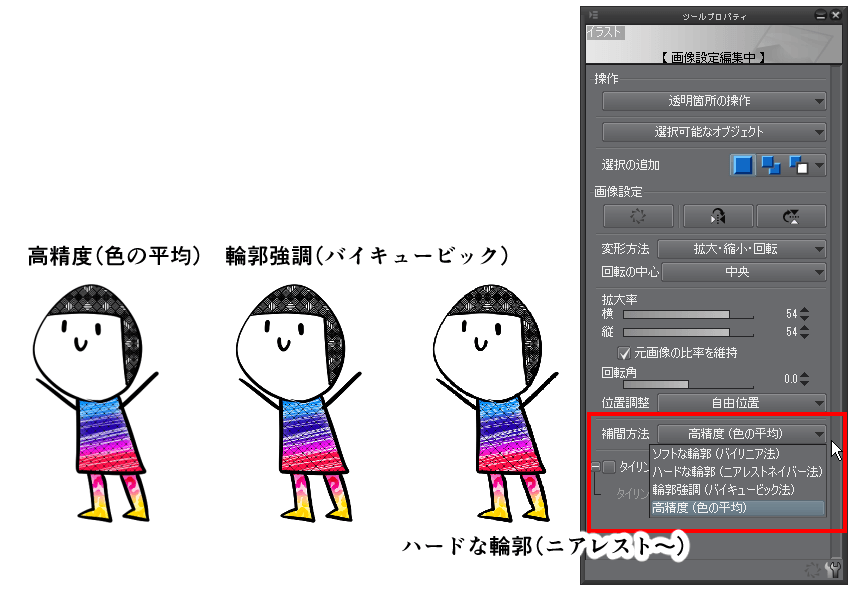Click the middle figure under 輪郭強調(バイキュービック)

click(298, 403)
